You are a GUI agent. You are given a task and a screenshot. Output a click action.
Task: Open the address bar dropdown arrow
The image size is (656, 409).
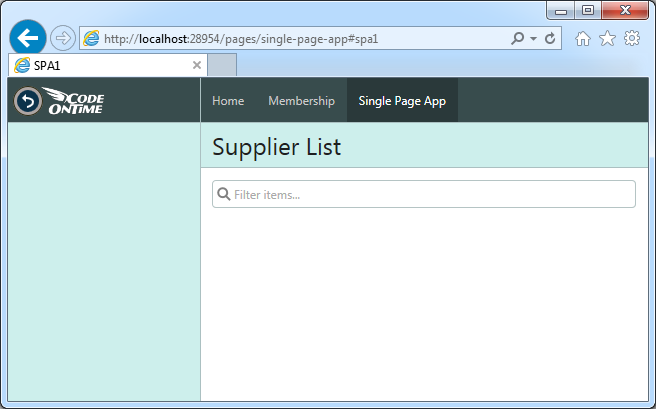tap(533, 39)
